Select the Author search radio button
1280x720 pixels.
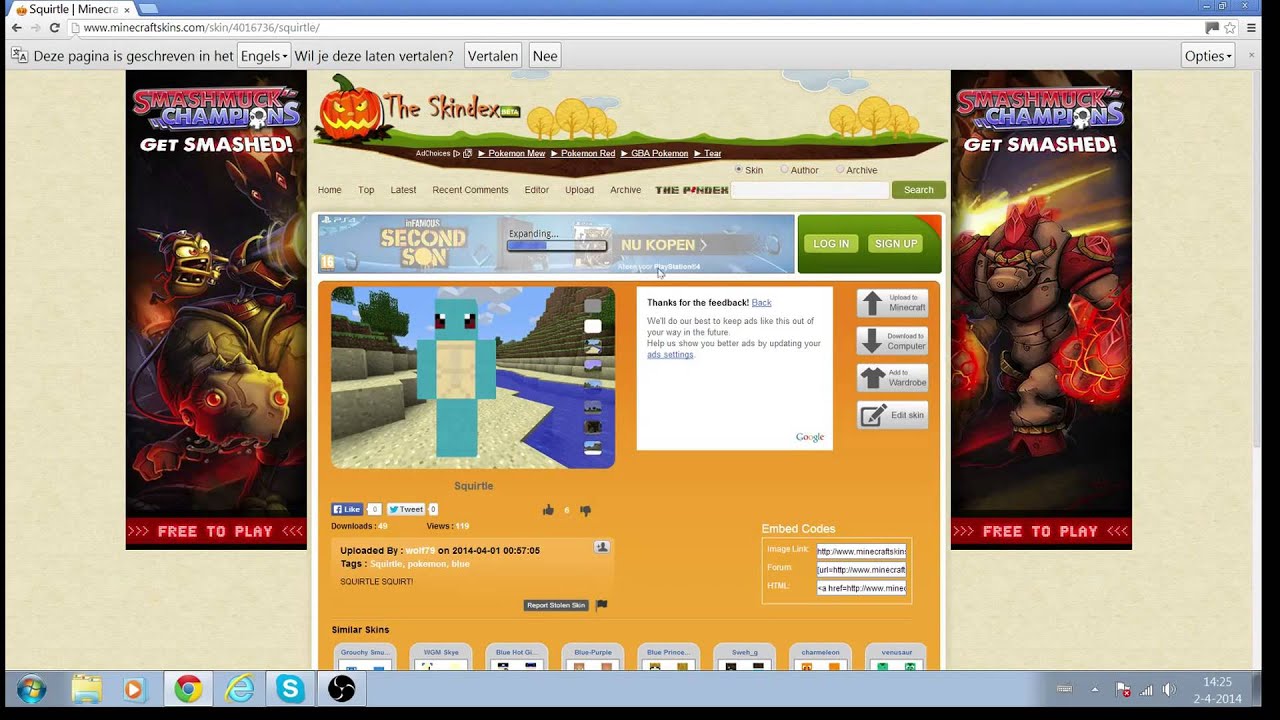click(784, 170)
